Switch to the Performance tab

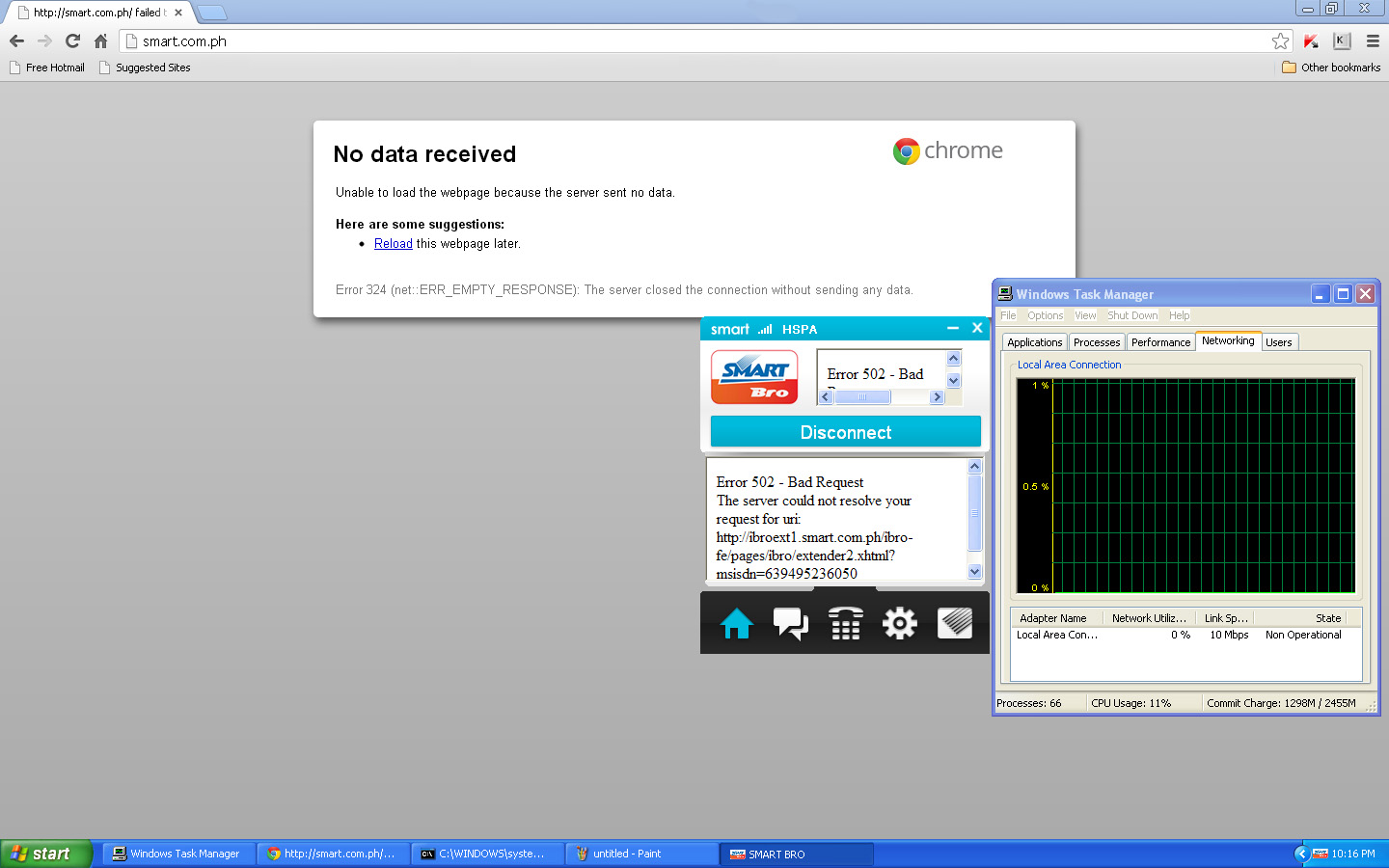click(x=1160, y=342)
